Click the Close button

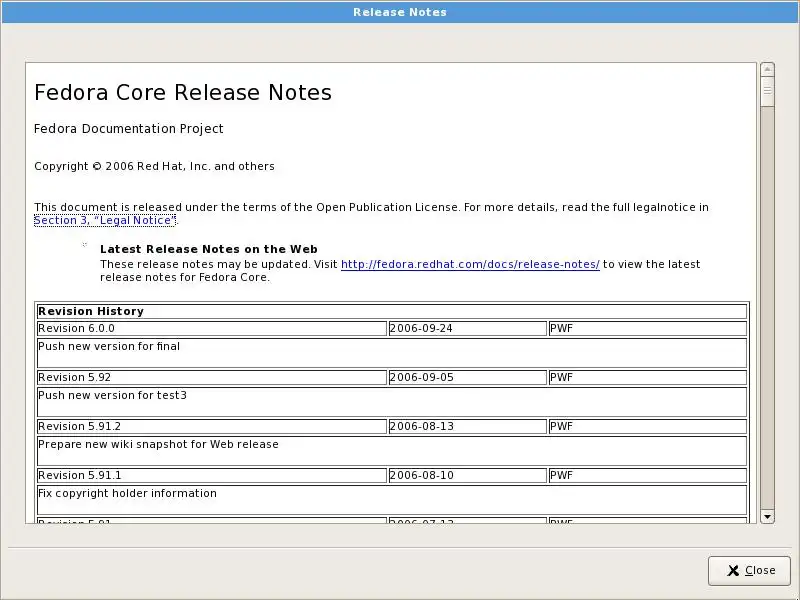[749, 570]
